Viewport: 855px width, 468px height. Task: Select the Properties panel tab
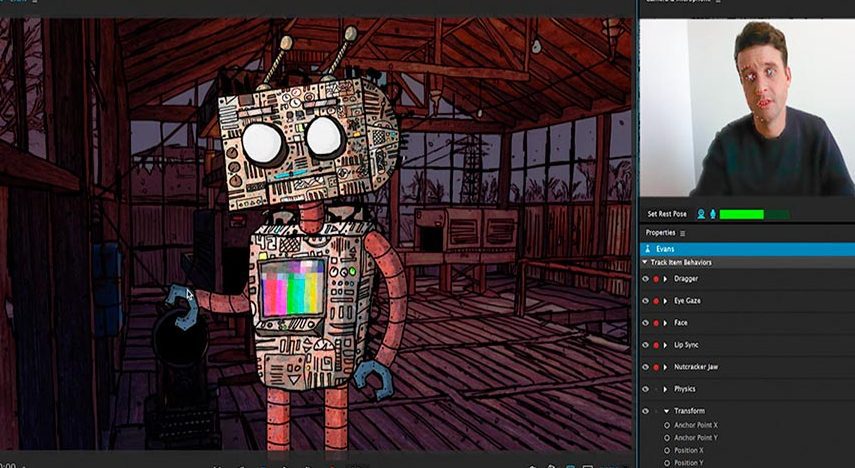(x=660, y=233)
